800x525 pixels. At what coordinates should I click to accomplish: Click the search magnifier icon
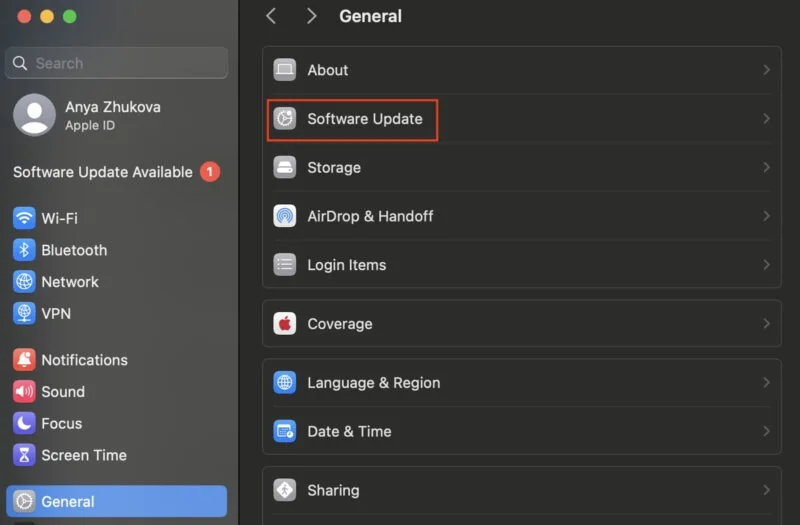[x=20, y=63]
